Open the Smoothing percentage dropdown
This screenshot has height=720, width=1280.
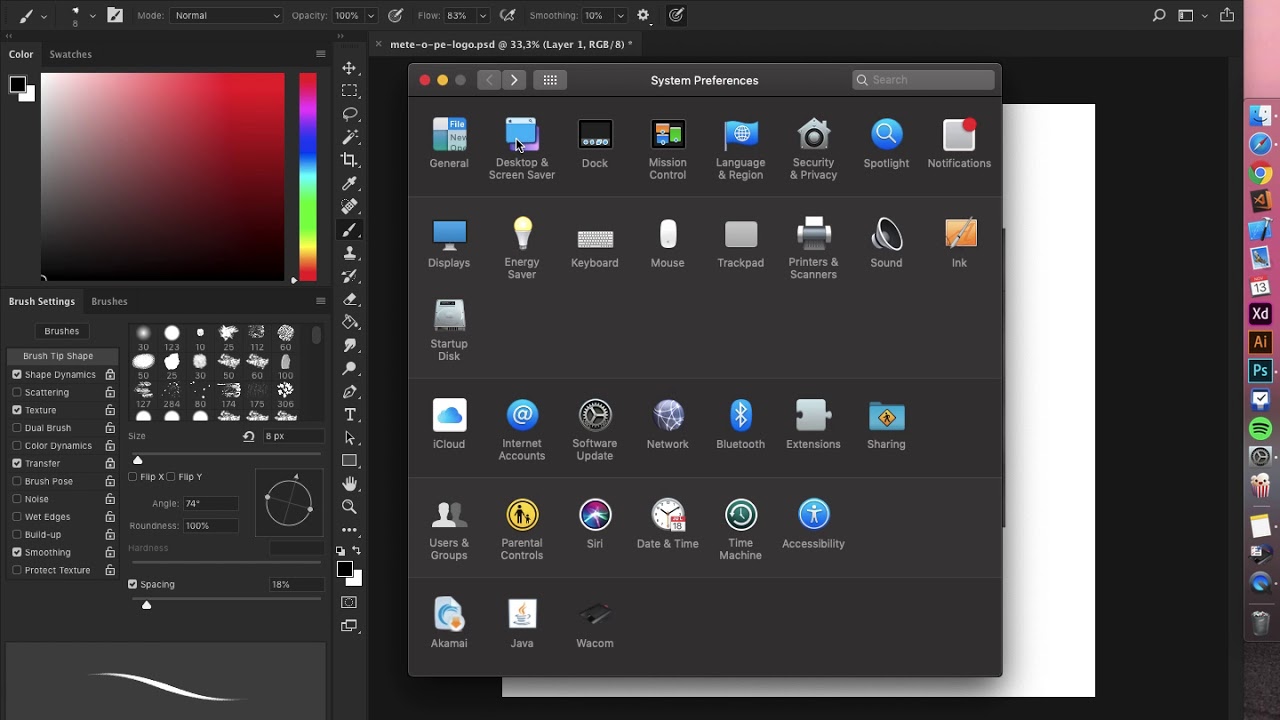click(x=620, y=16)
